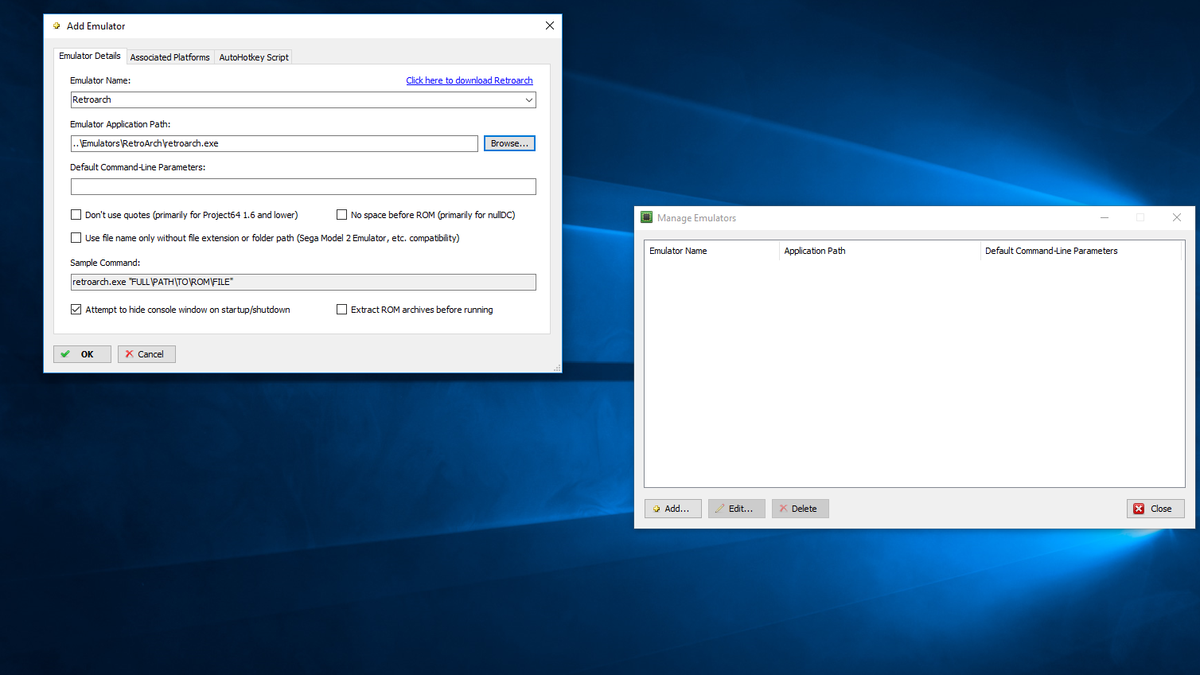This screenshot has height=675, width=1200.
Task: Switch to the Associated Platforms tab
Action: [169, 57]
